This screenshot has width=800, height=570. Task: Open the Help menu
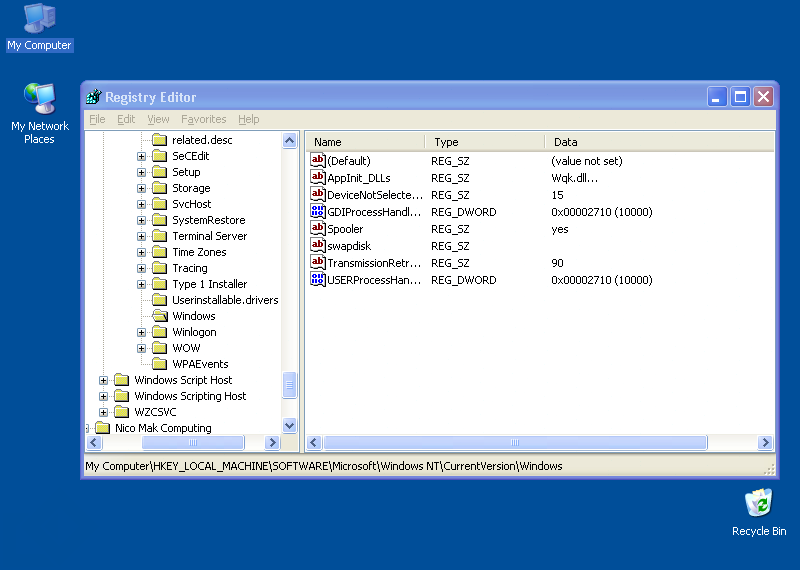(x=248, y=119)
